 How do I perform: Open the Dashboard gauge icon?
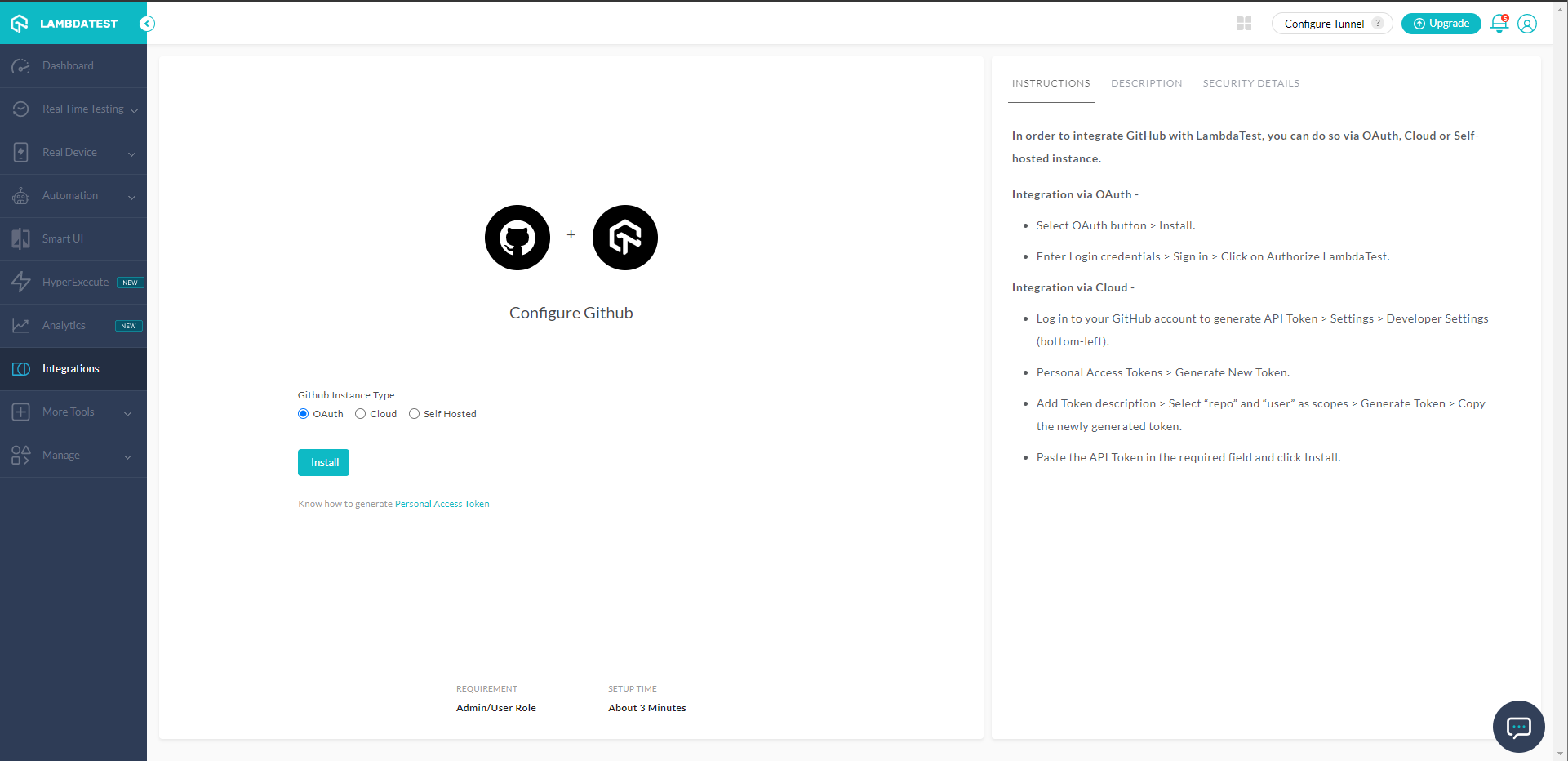21,66
